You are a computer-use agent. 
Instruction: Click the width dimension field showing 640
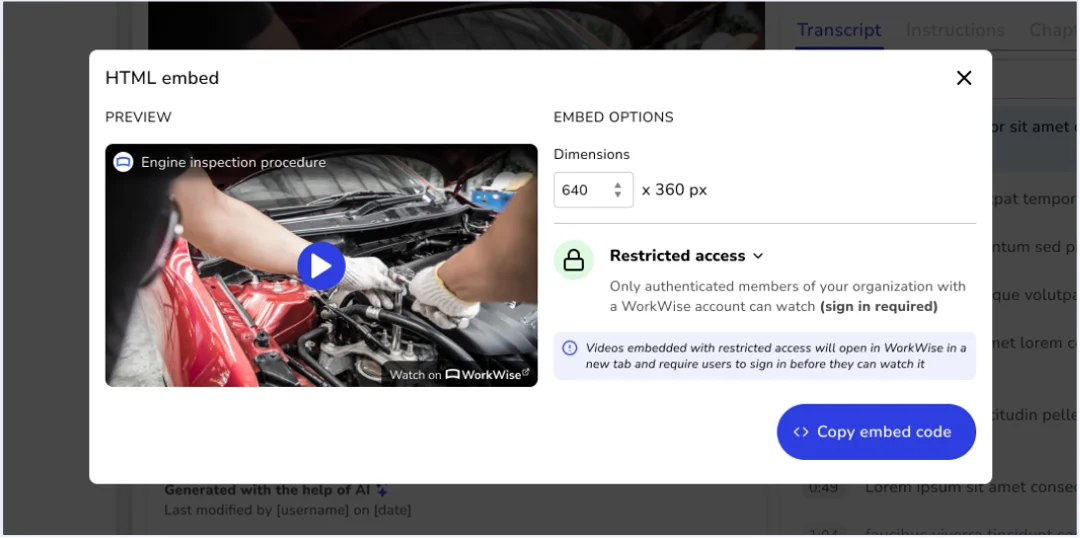coord(593,190)
